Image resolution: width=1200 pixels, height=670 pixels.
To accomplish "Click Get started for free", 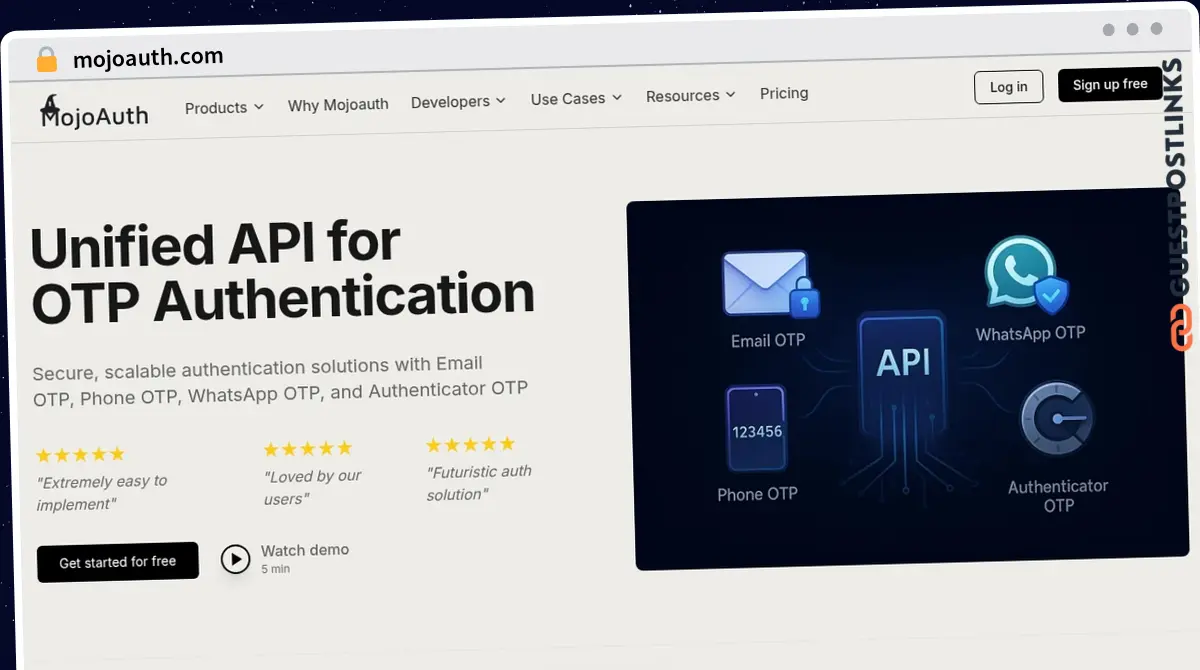I will click(x=117, y=561).
